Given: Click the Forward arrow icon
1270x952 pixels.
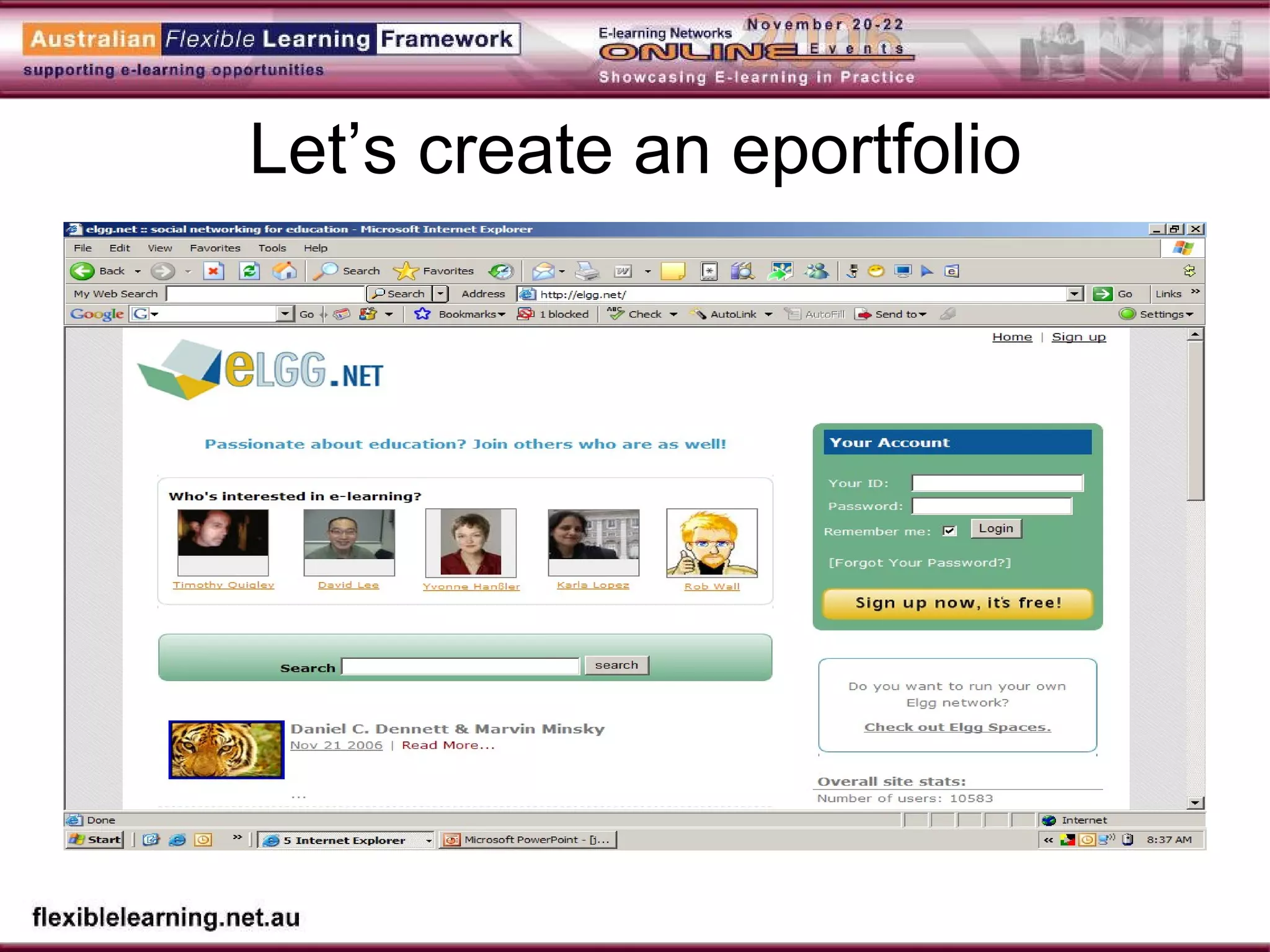Looking at the screenshot, I should click(163, 271).
